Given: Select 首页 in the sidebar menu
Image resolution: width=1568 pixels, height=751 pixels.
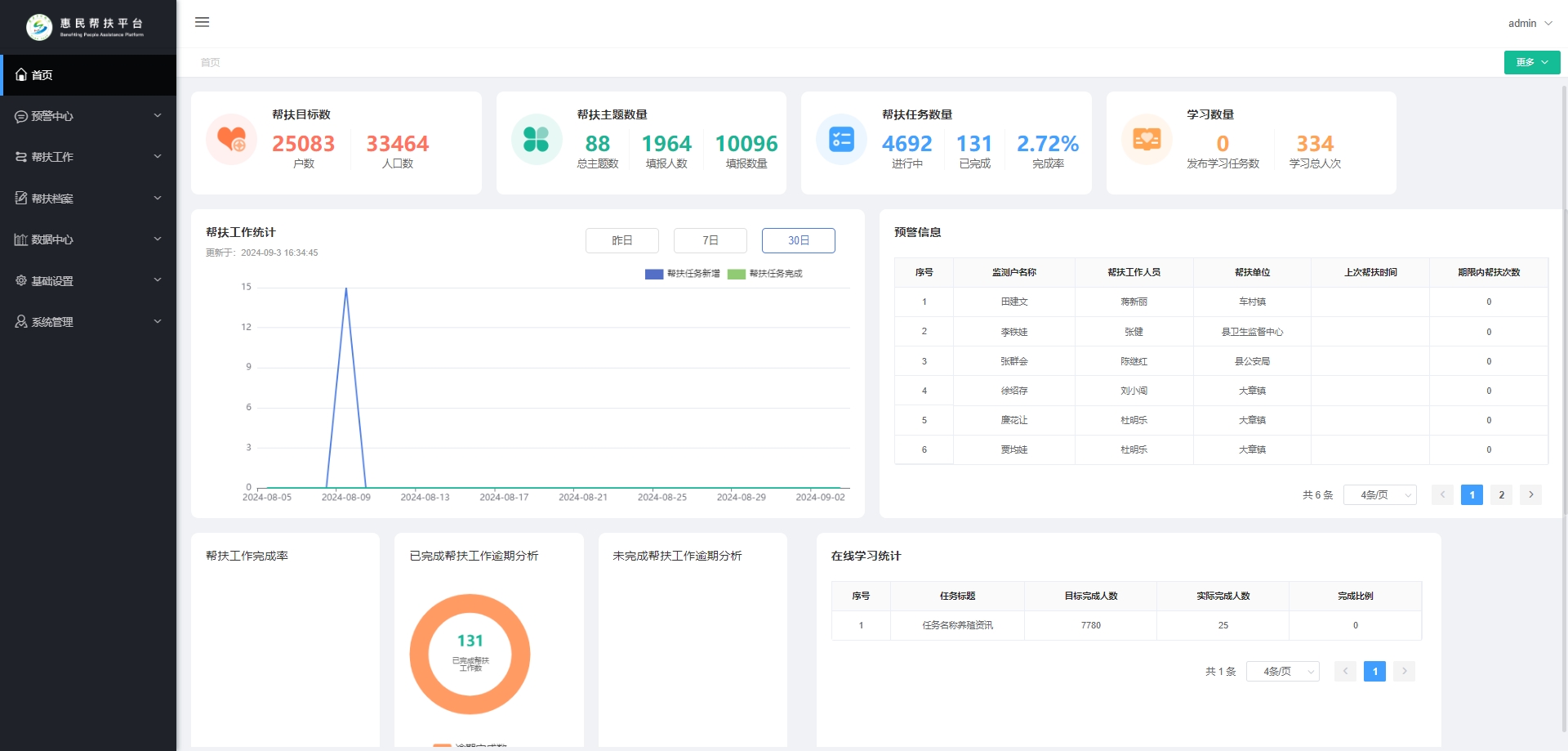Looking at the screenshot, I should pyautogui.click(x=88, y=75).
